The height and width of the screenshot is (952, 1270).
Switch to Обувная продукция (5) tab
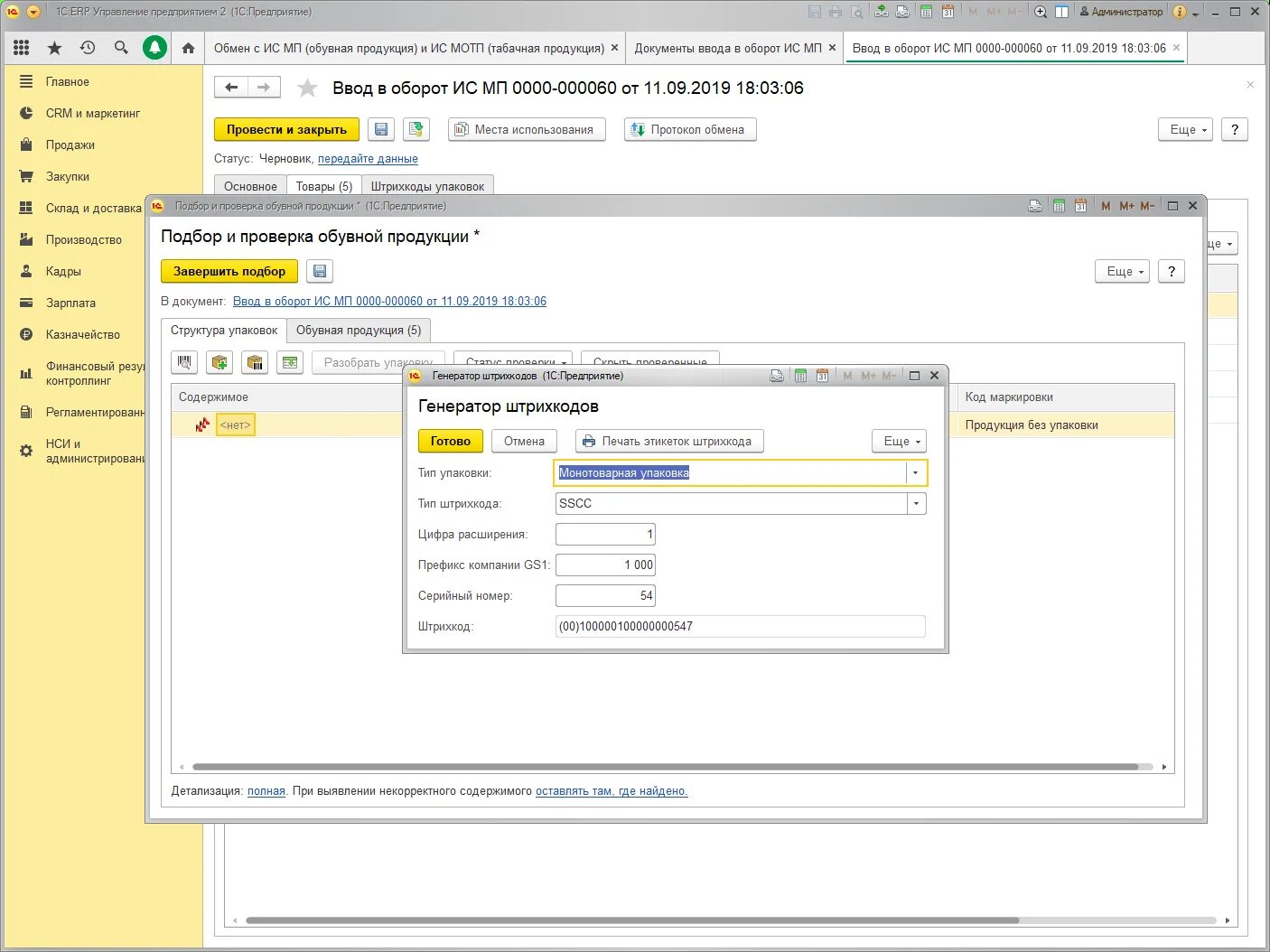pos(359,331)
